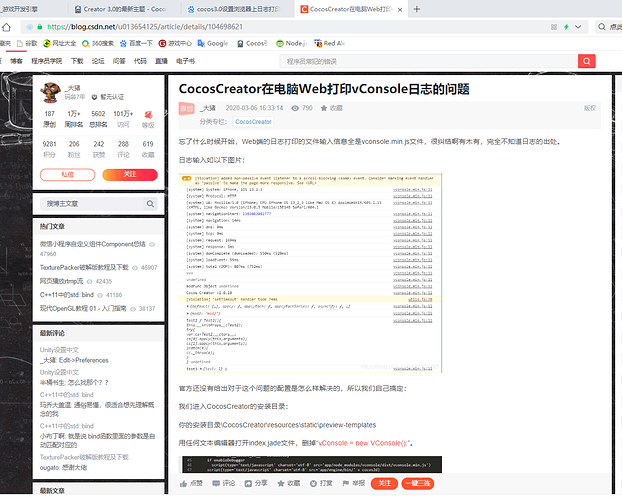
Task: Open the C++11中的std::bind hot article
Action: tap(67, 295)
